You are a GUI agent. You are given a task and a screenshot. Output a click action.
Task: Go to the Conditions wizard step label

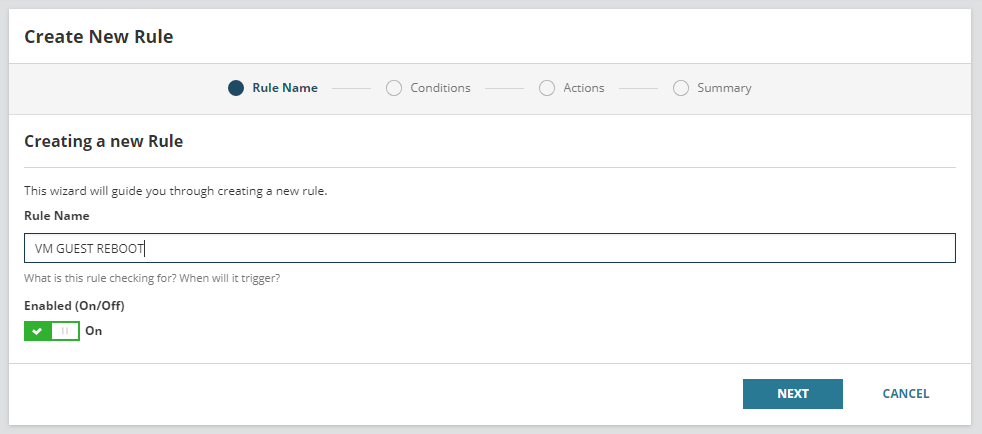pos(440,88)
